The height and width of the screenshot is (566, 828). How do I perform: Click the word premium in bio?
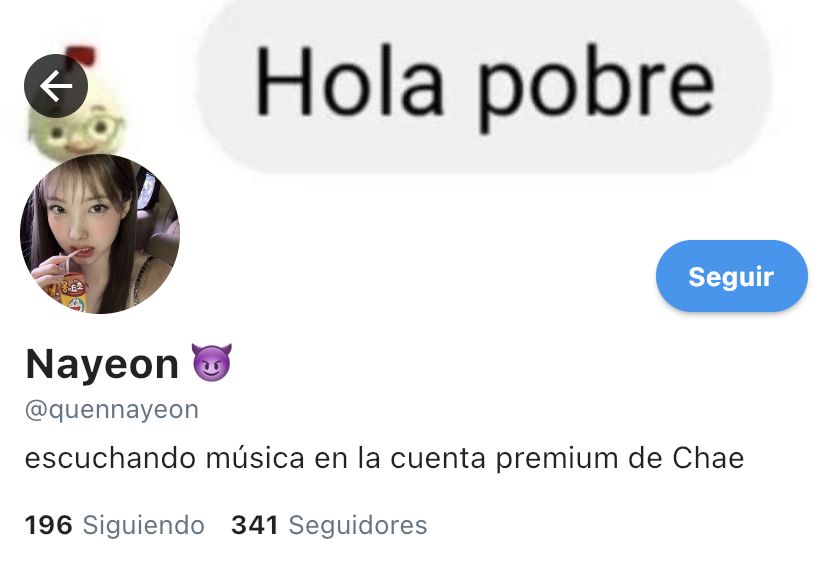[x=557, y=459]
